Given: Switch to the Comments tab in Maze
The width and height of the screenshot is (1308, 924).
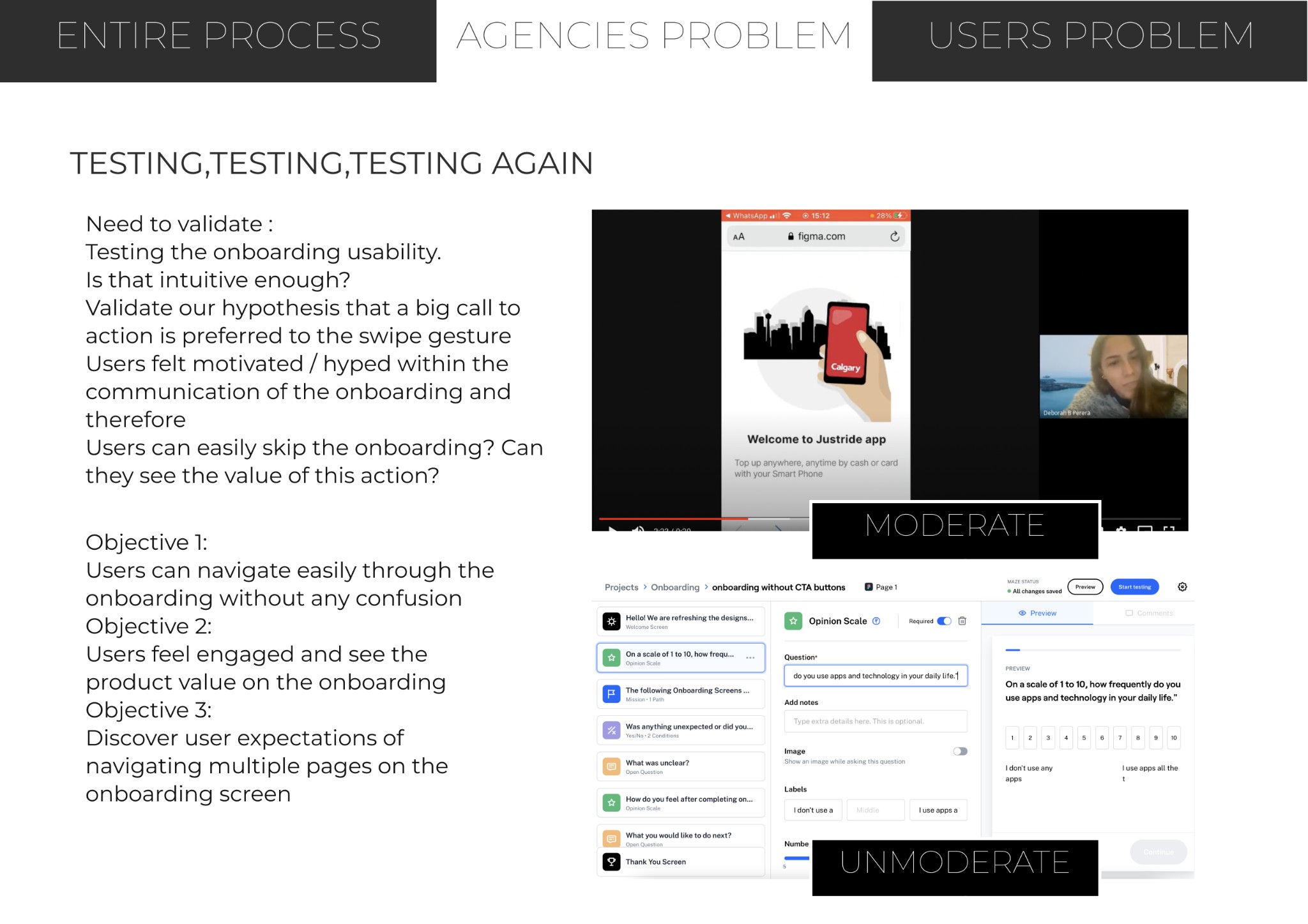Looking at the screenshot, I should click(x=1148, y=613).
